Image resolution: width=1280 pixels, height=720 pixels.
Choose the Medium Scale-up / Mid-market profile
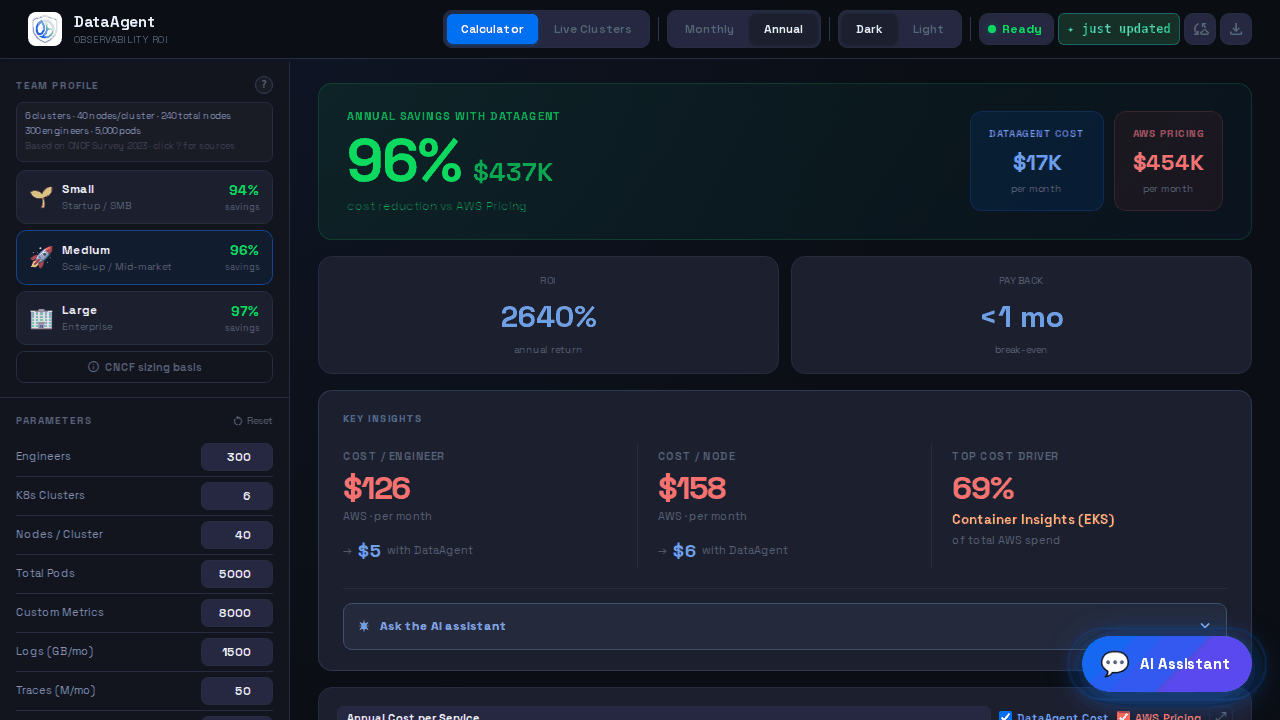point(144,257)
